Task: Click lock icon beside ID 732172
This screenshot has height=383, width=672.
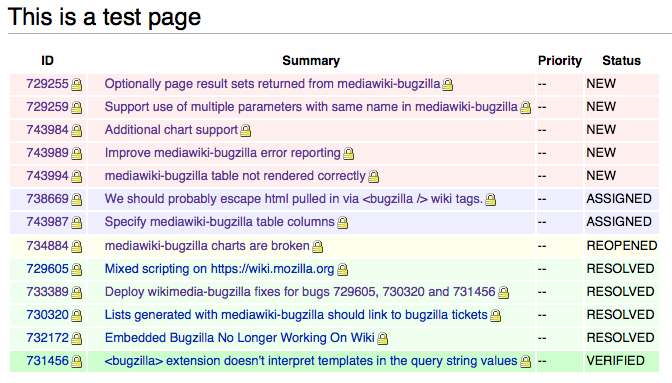Action: pos(77,339)
